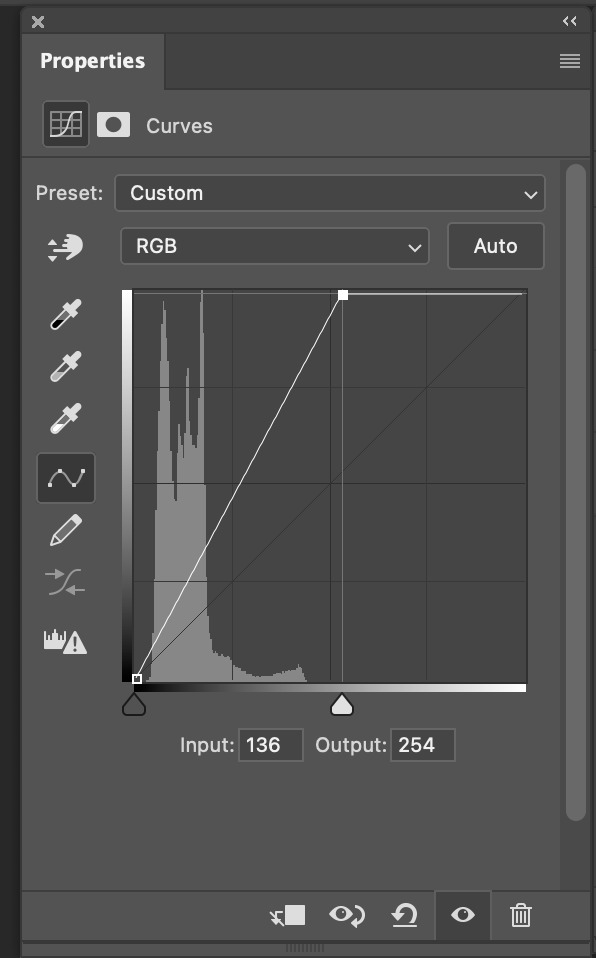596x958 pixels.
Task: Click the histogram accuracy warning icon
Action: click(65, 642)
